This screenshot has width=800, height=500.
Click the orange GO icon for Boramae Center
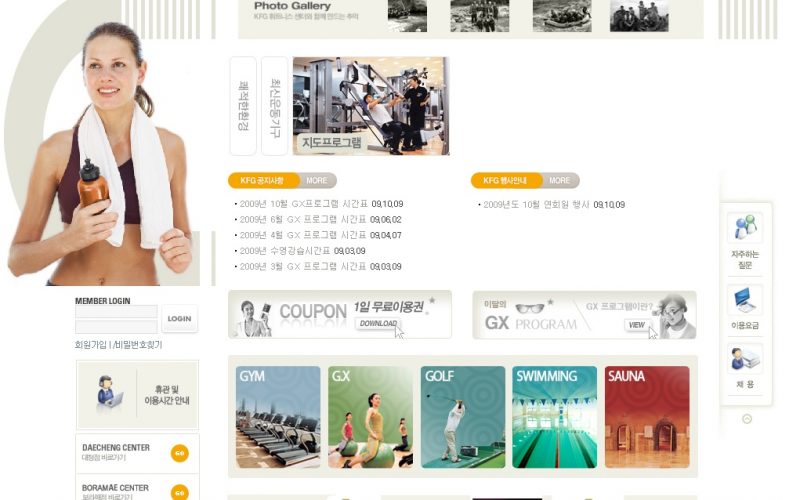click(x=180, y=492)
